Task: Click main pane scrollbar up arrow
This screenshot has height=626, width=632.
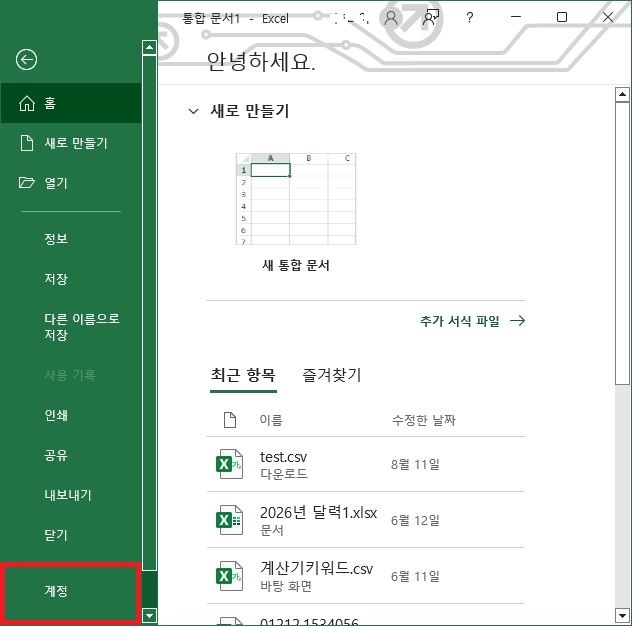Action: (622, 94)
